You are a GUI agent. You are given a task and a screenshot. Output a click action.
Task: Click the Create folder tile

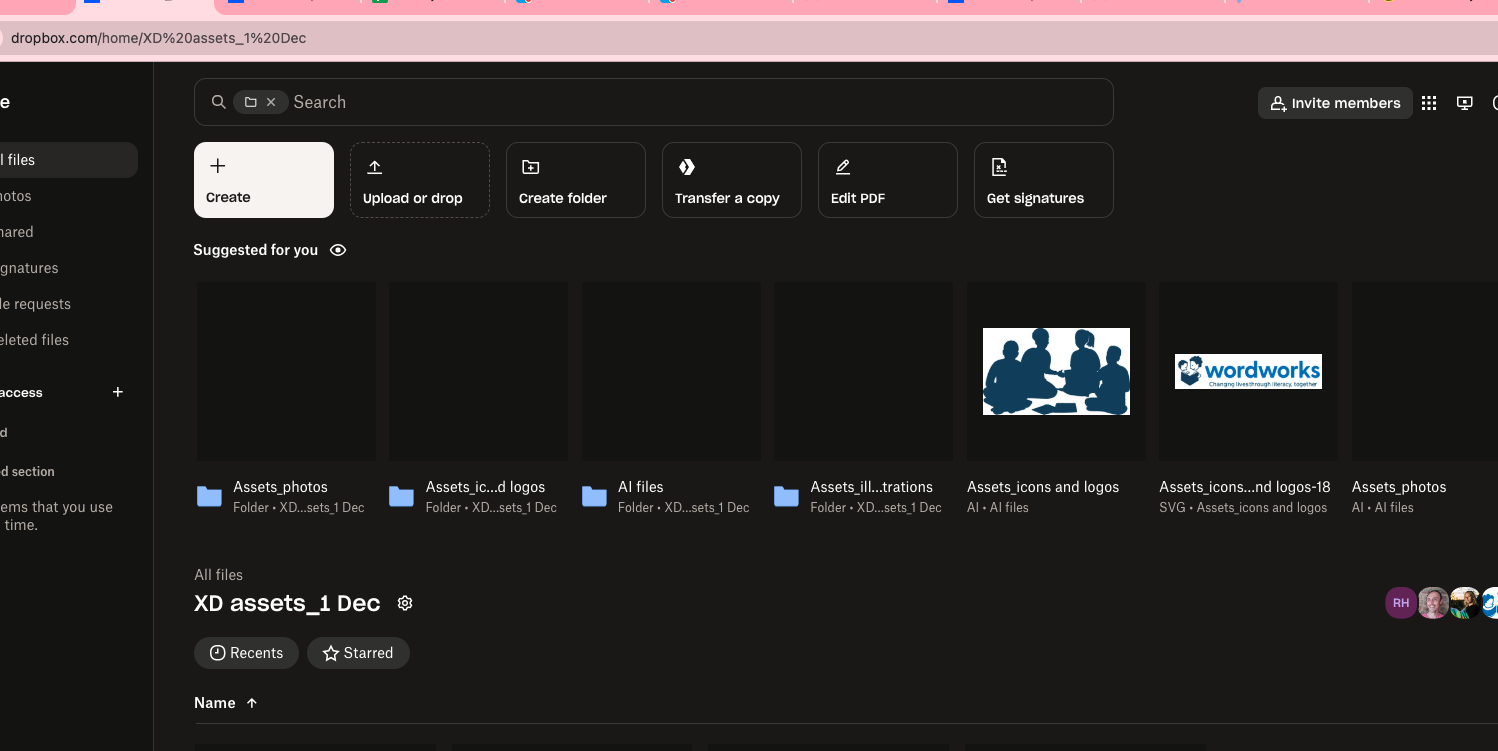(575, 180)
